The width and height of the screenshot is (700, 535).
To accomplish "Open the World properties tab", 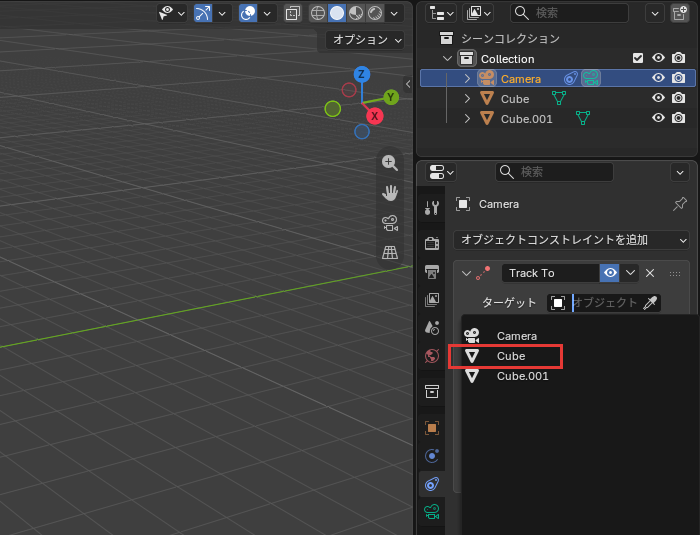I will (x=432, y=356).
